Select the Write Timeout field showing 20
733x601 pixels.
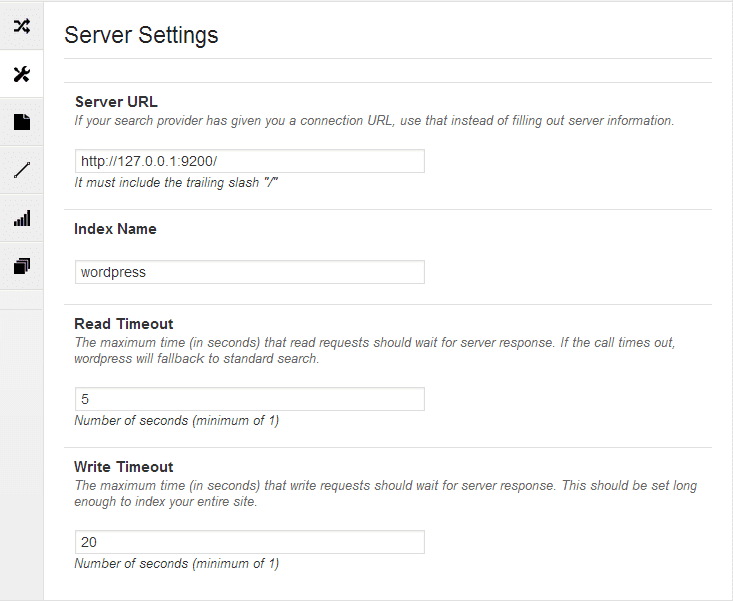click(250, 542)
